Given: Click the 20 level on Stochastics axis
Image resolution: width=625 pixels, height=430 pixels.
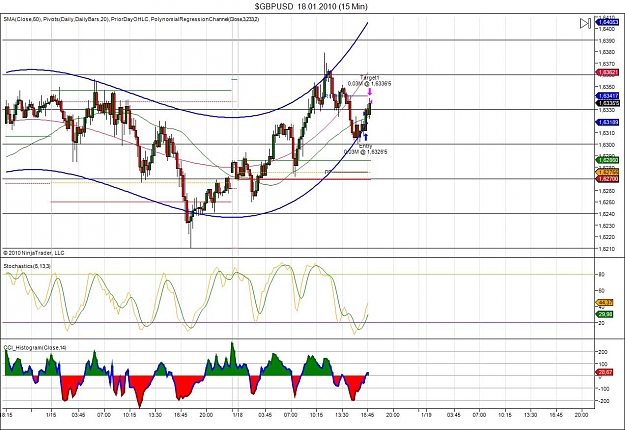Looking at the screenshot, I should [x=601, y=323].
